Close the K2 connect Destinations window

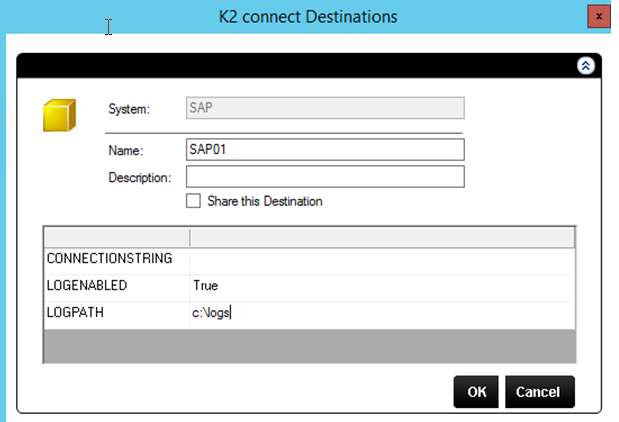pyautogui.click(x=598, y=17)
